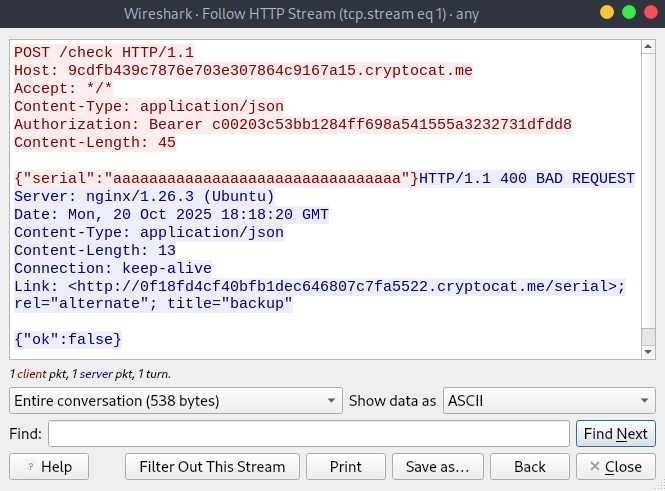Click the 'POST /check HTTP/1.1' line
The height and width of the screenshot is (491, 665).
104,53
